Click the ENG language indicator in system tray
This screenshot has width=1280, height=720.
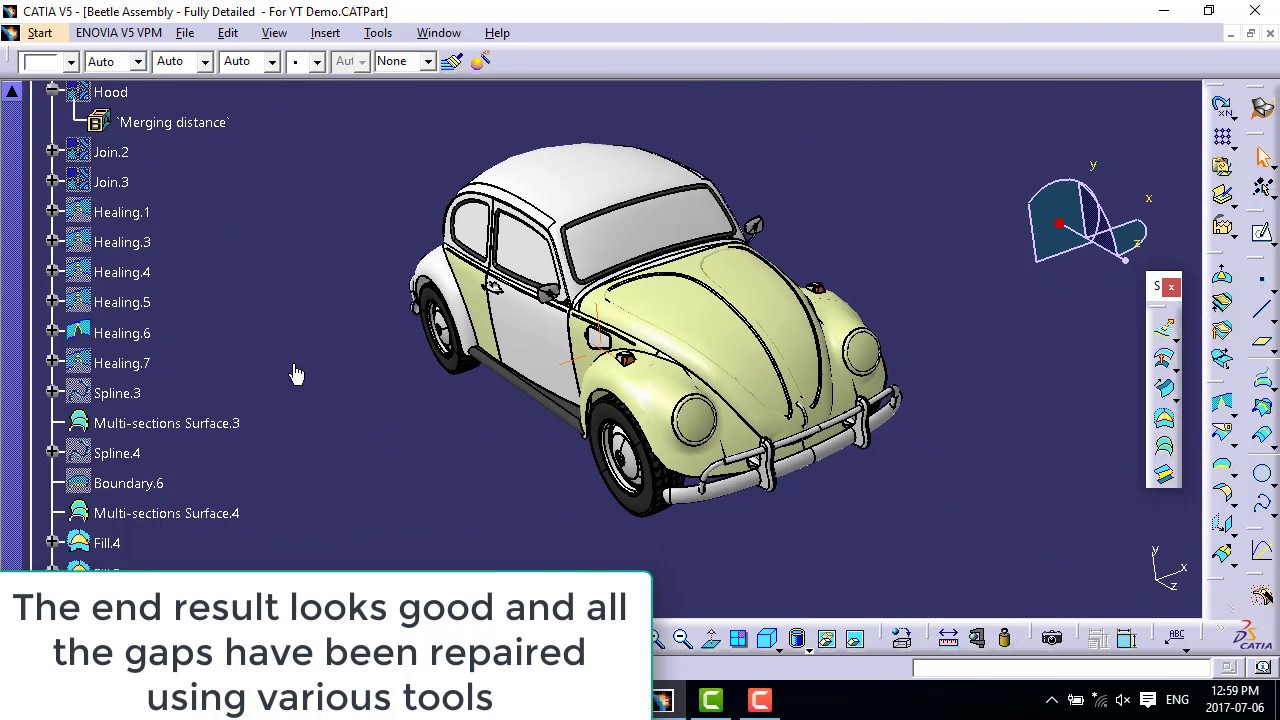coord(1177,700)
